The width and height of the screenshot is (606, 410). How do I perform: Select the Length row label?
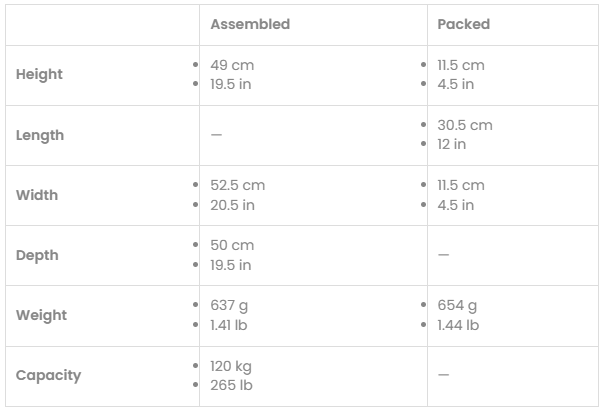coord(40,135)
